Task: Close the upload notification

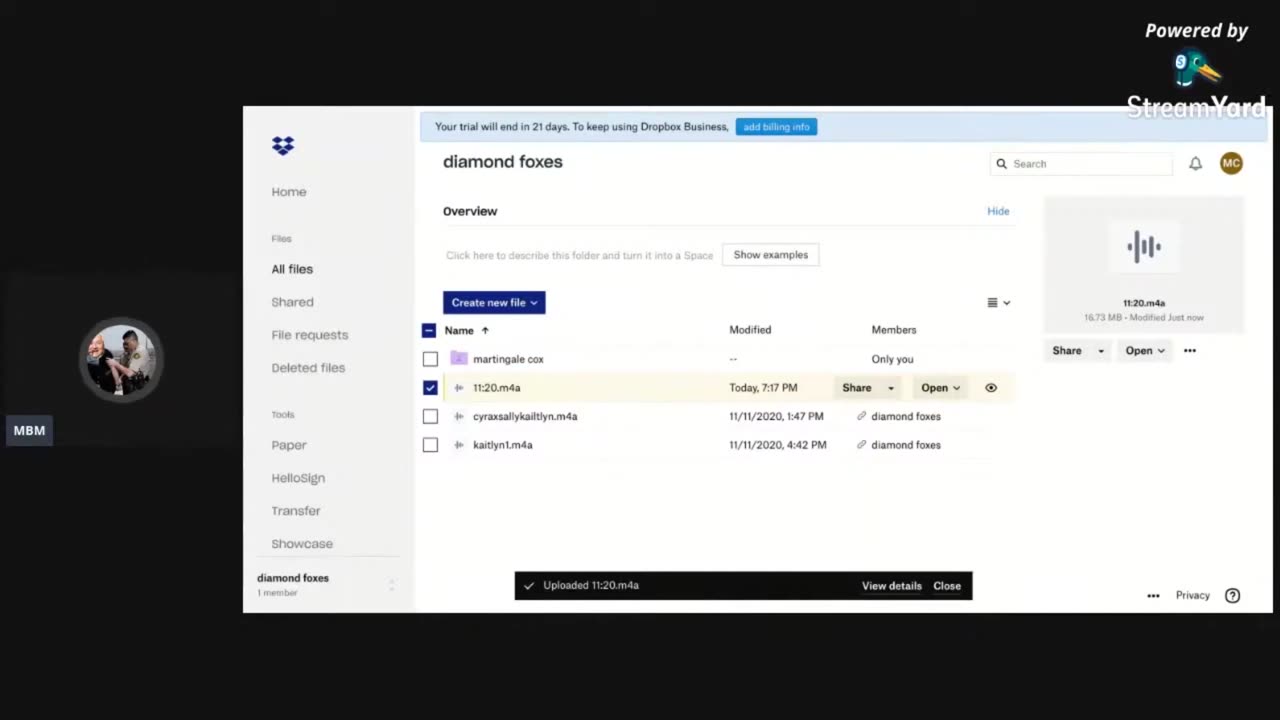Action: [x=947, y=586]
